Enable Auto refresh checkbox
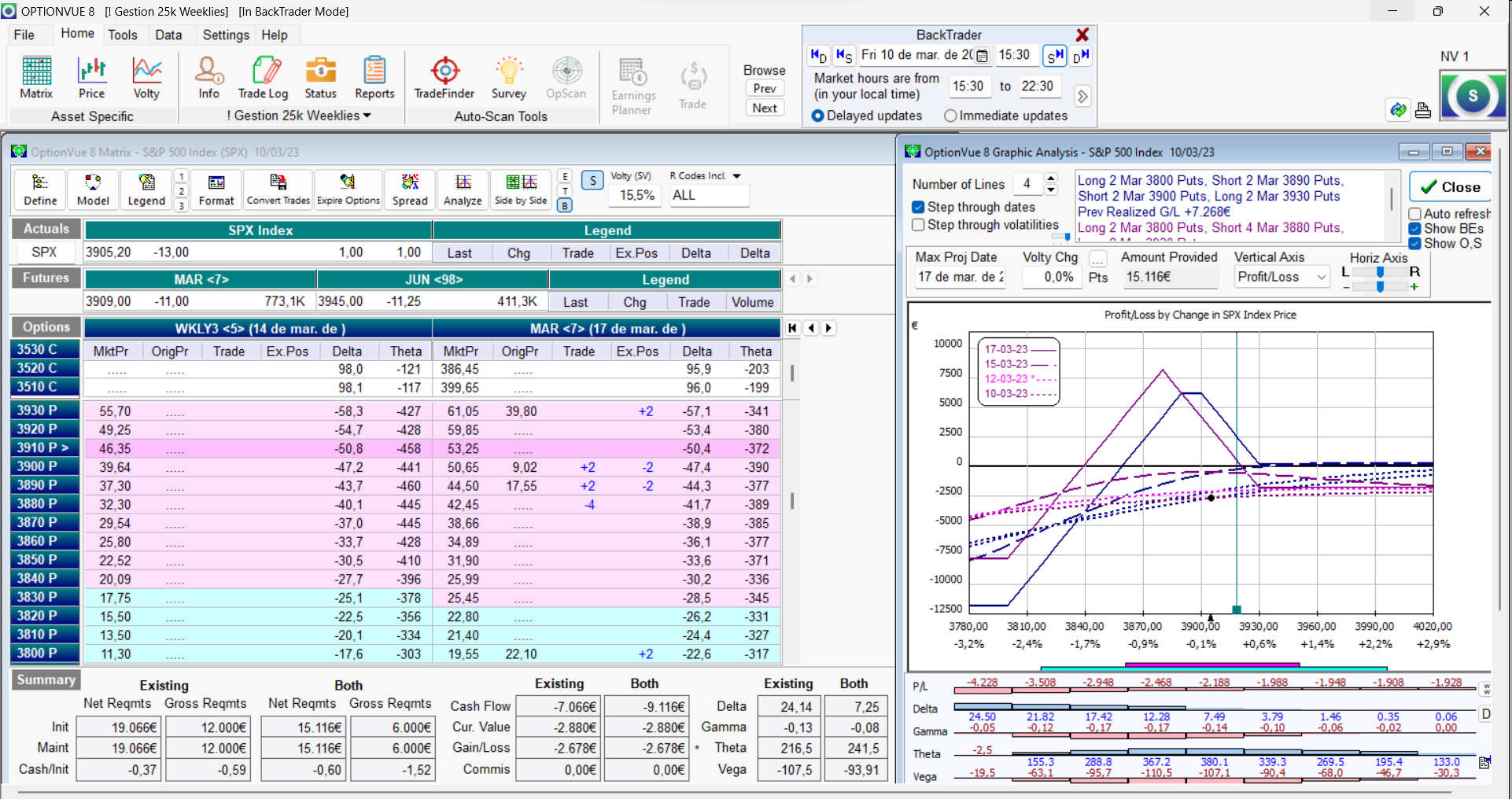This screenshot has width=1512, height=799. tap(1415, 214)
